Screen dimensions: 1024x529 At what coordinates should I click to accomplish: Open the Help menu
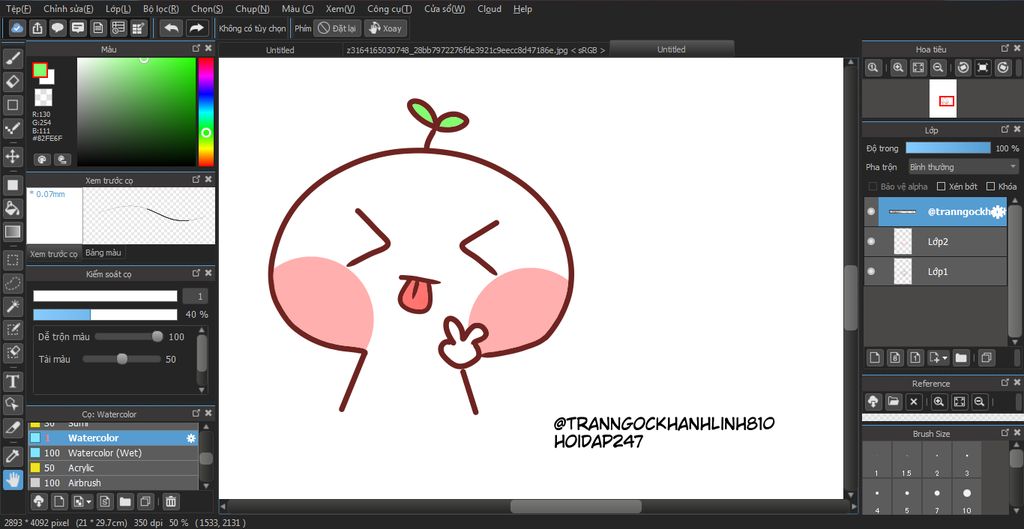[x=522, y=9]
